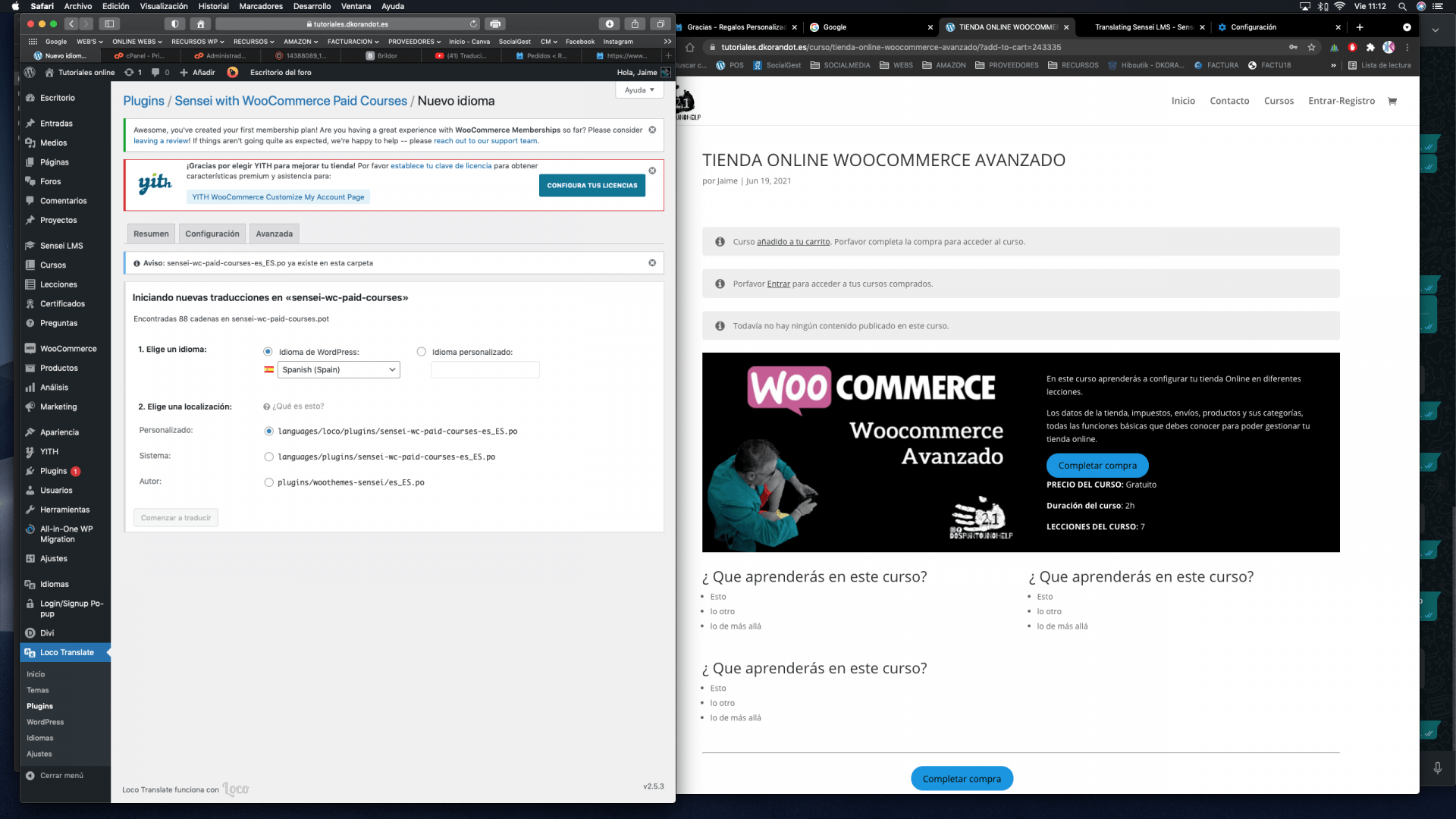1456x819 pixels.
Task: Show more Chrome bookmarks overflow chevron
Action: tap(1333, 65)
